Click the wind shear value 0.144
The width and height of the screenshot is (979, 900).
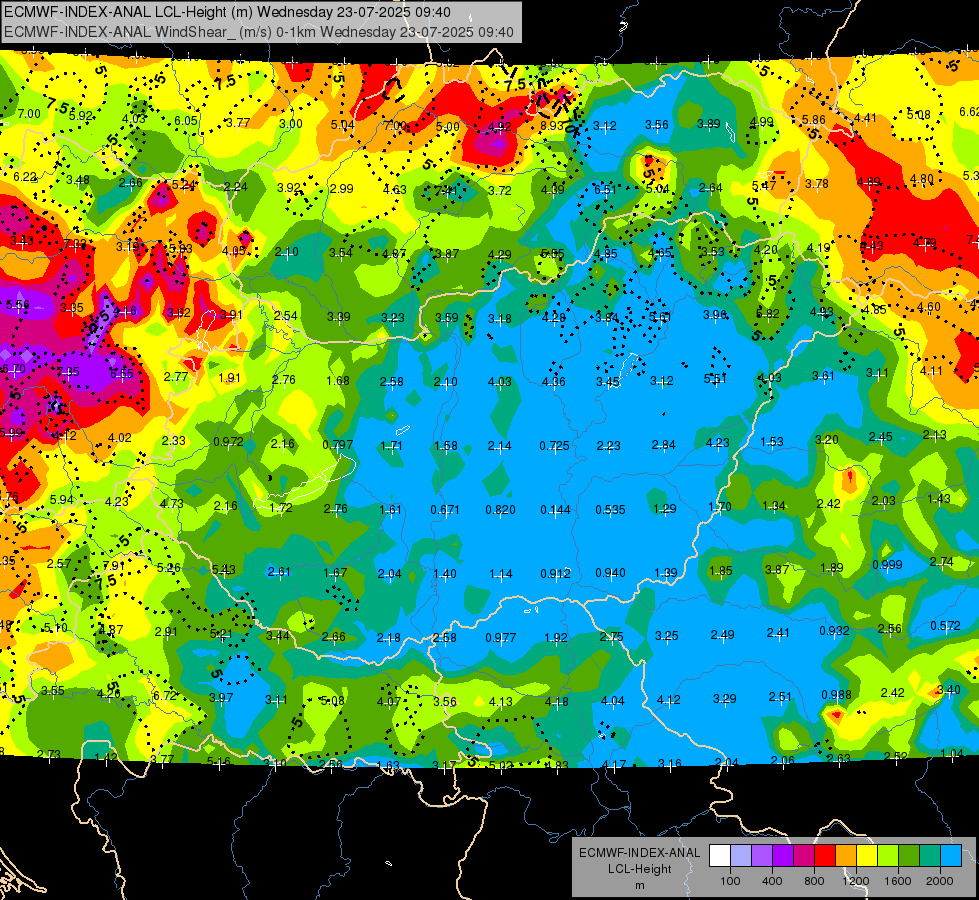555,510
